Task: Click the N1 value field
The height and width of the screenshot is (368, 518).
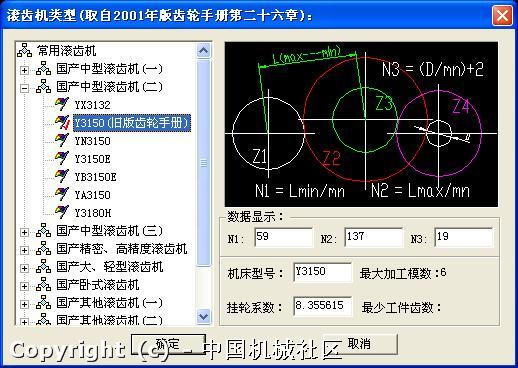Action: click(284, 237)
